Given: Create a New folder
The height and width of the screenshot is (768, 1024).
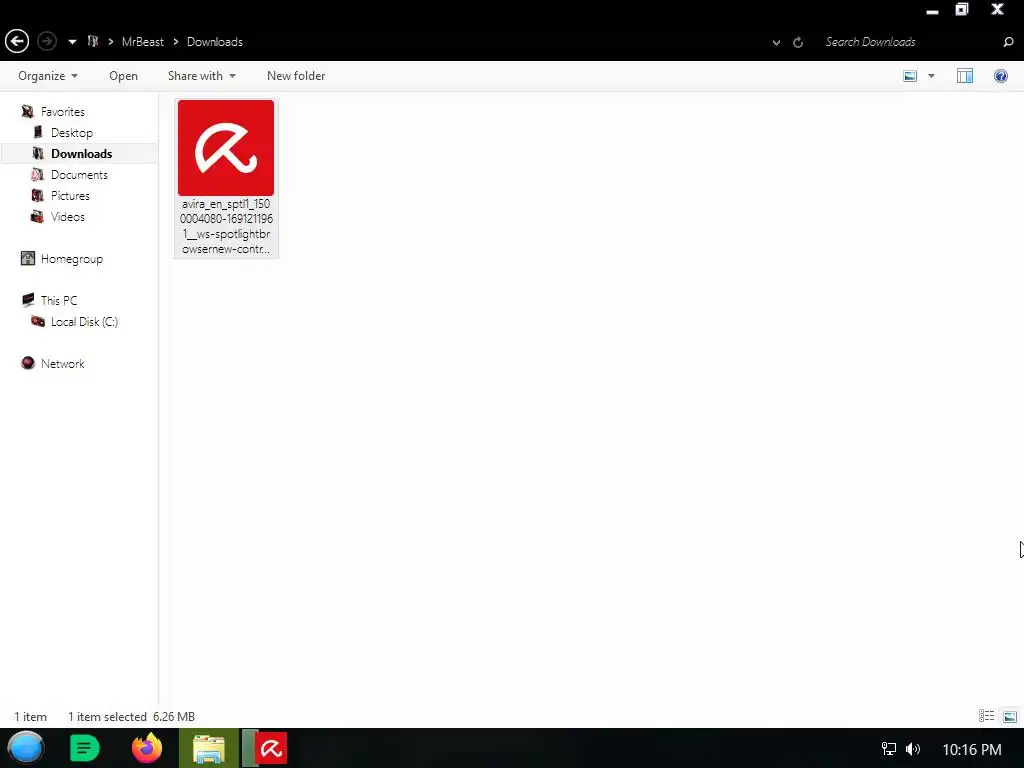Looking at the screenshot, I should pyautogui.click(x=296, y=76).
